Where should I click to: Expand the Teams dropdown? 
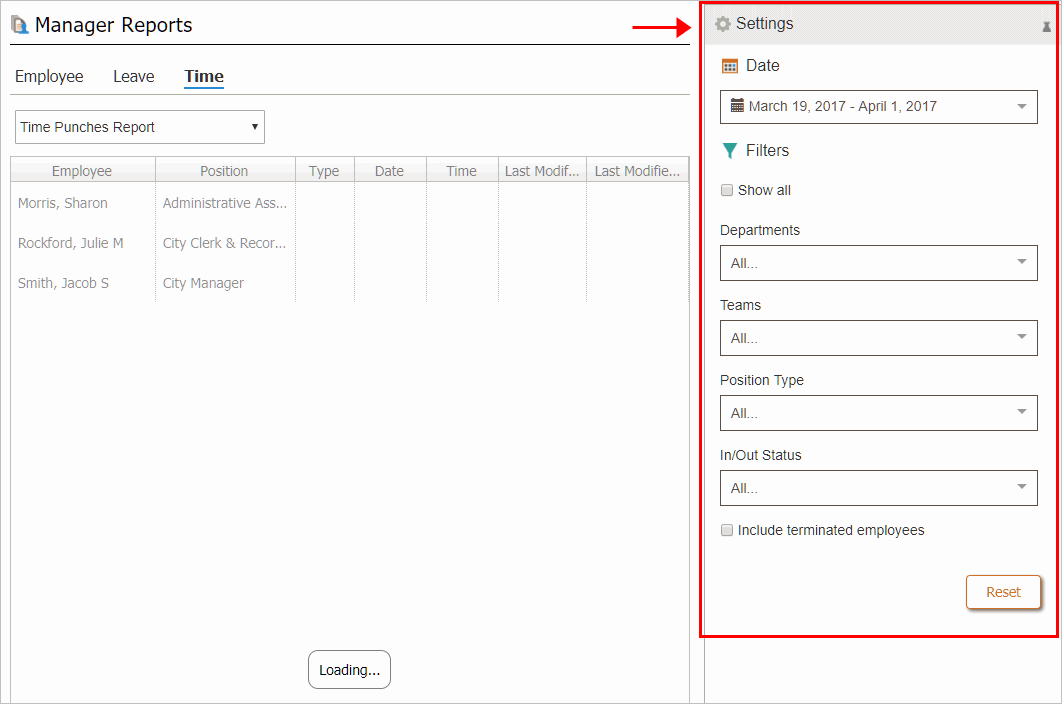pos(878,338)
